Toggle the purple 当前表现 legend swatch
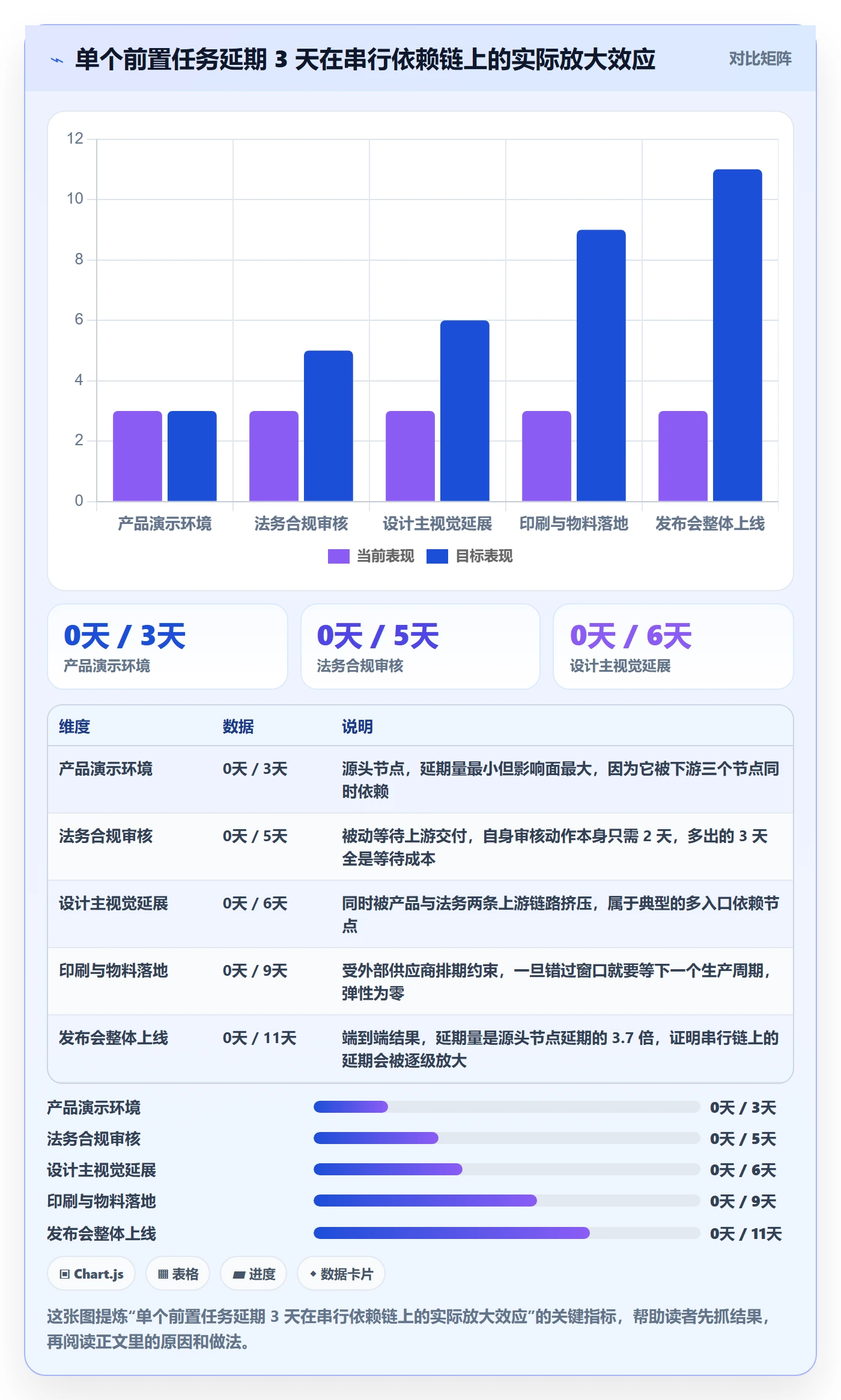This screenshot has height=1400, width=841. point(338,556)
